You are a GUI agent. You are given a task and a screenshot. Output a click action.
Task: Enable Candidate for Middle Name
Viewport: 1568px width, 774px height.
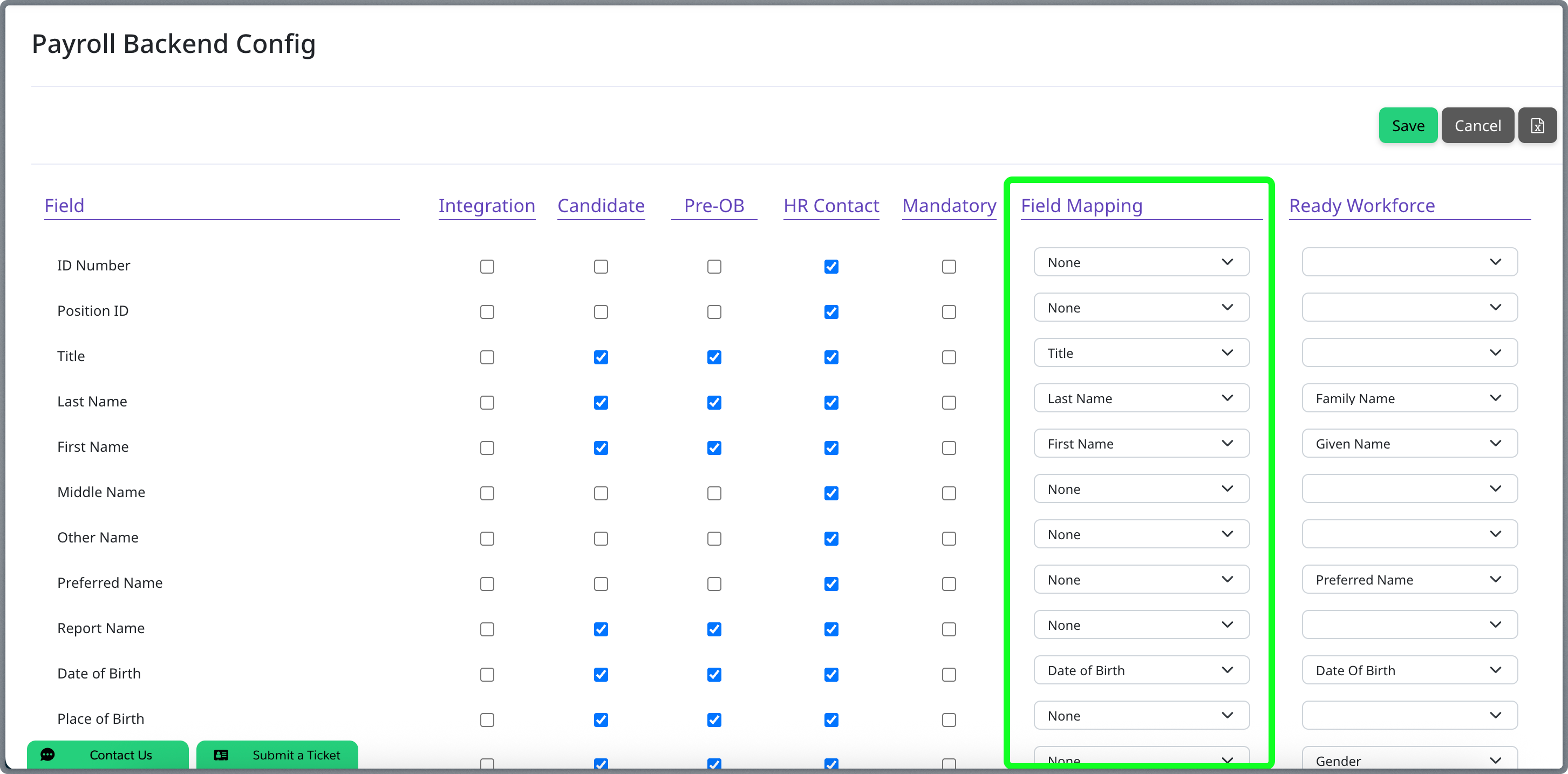pyautogui.click(x=600, y=493)
